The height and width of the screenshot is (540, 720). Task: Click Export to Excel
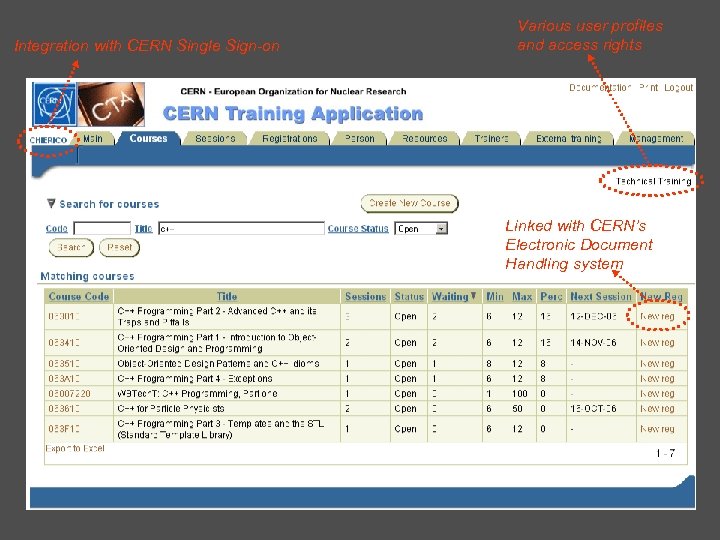pyautogui.click(x=75, y=448)
